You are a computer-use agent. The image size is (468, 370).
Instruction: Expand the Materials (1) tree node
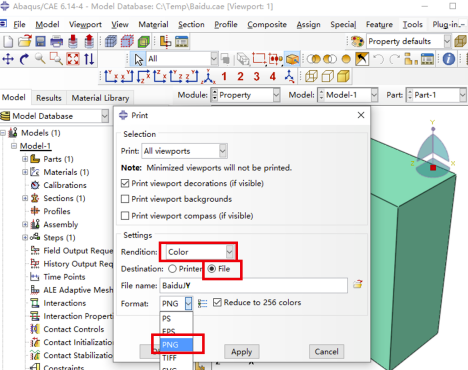25,172
